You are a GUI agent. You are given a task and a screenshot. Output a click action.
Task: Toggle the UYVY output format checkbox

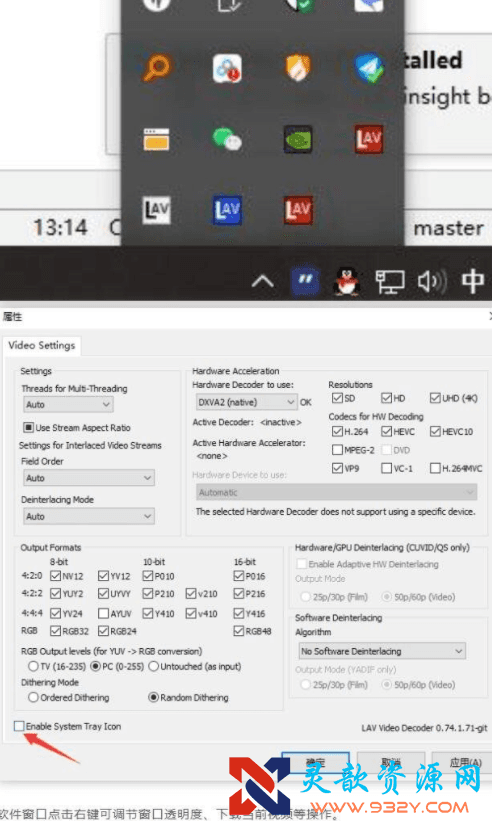click(103, 594)
